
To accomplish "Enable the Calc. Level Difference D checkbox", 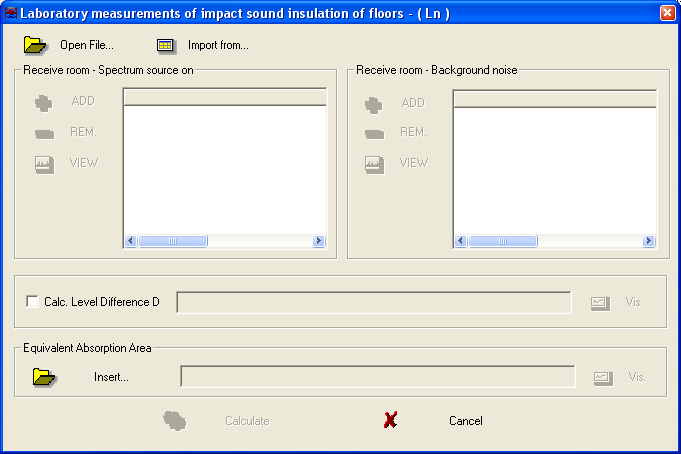I will coord(32,302).
